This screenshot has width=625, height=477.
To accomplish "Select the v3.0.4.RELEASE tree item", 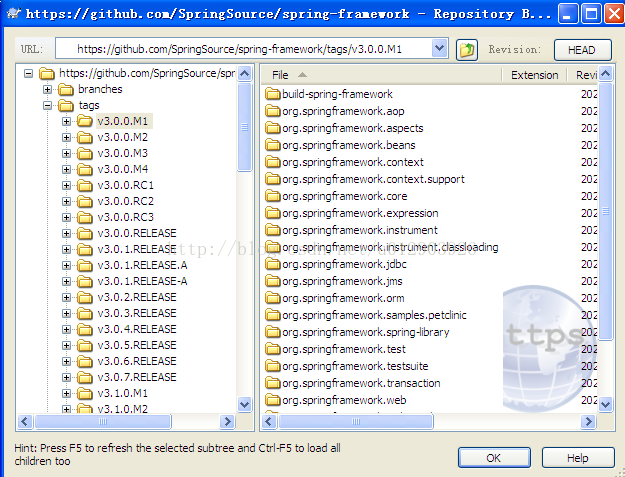I will pyautogui.click(x=137, y=329).
